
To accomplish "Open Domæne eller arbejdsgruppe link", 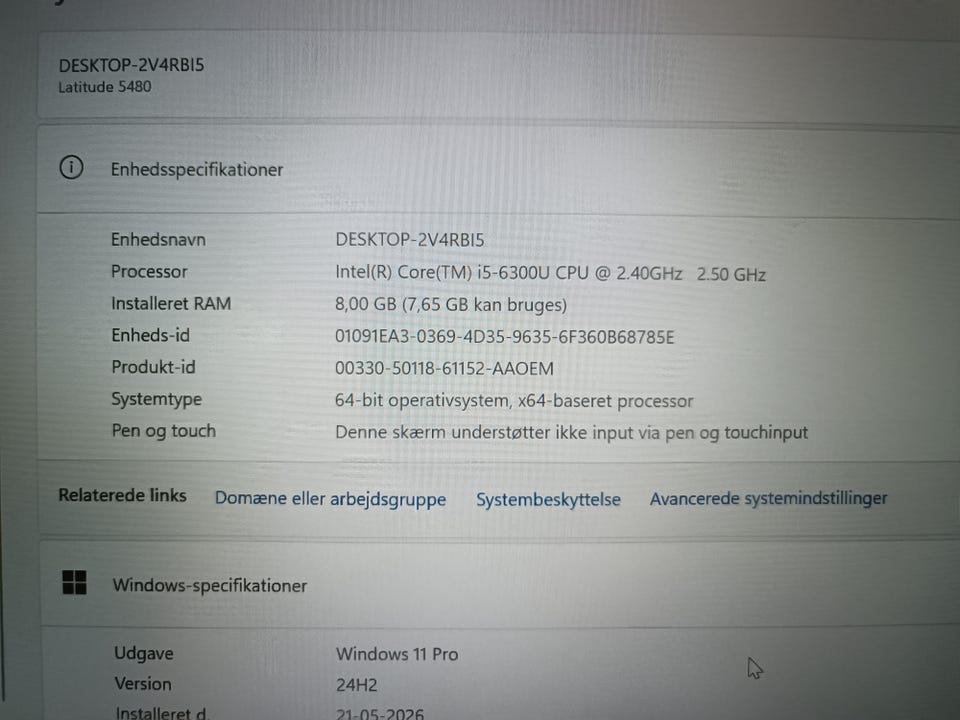I will point(330,498).
